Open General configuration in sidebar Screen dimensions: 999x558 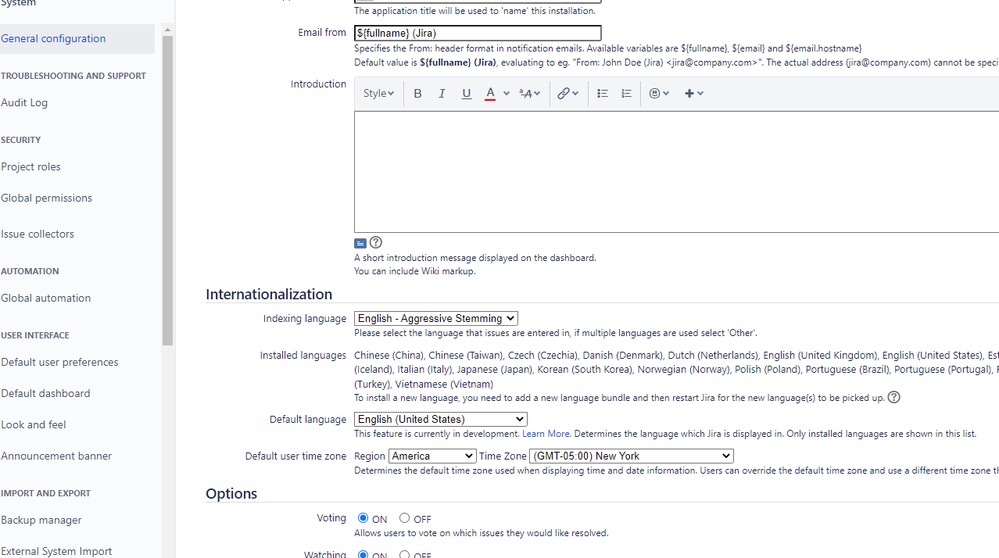click(77, 39)
